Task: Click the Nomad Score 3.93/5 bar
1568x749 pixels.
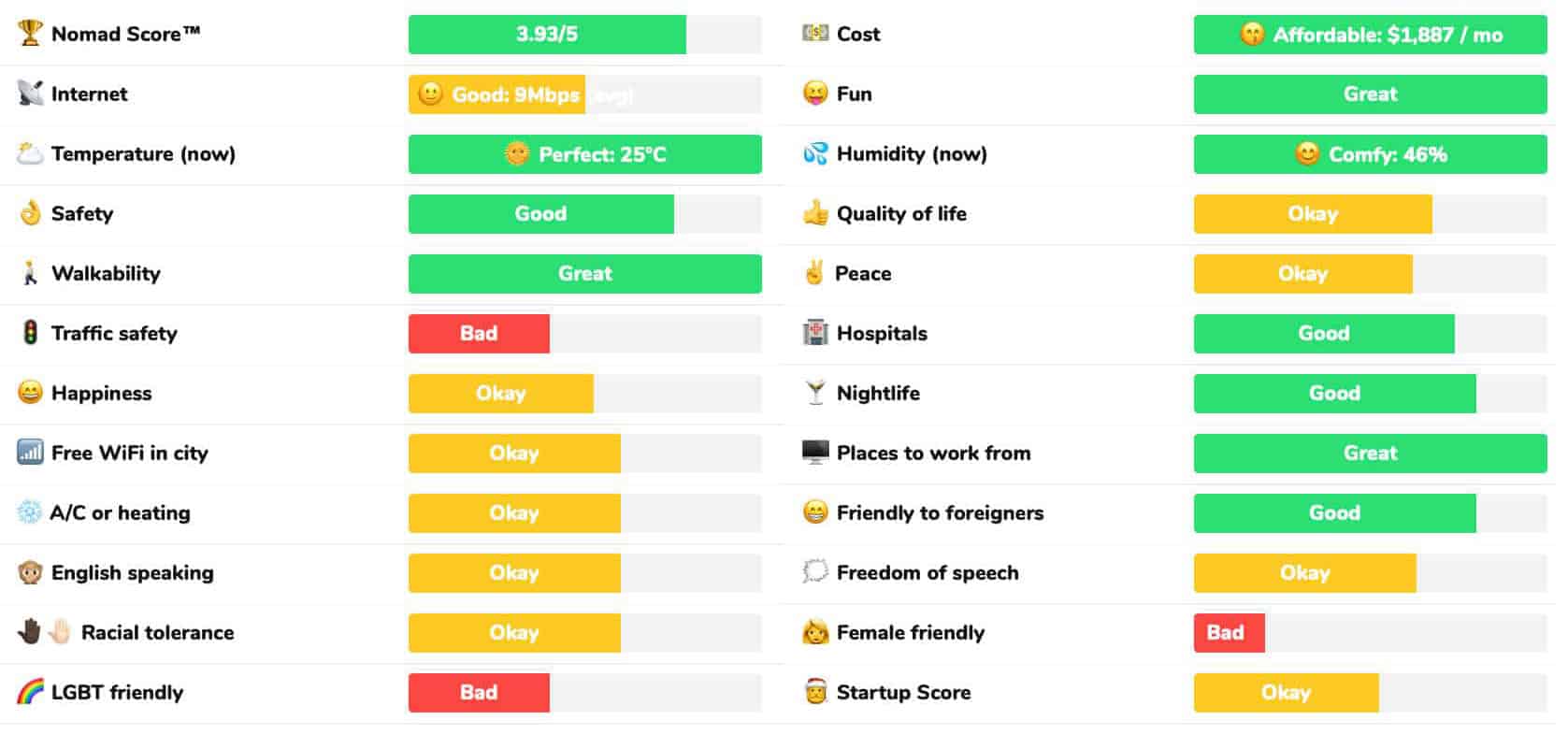Action: (585, 35)
